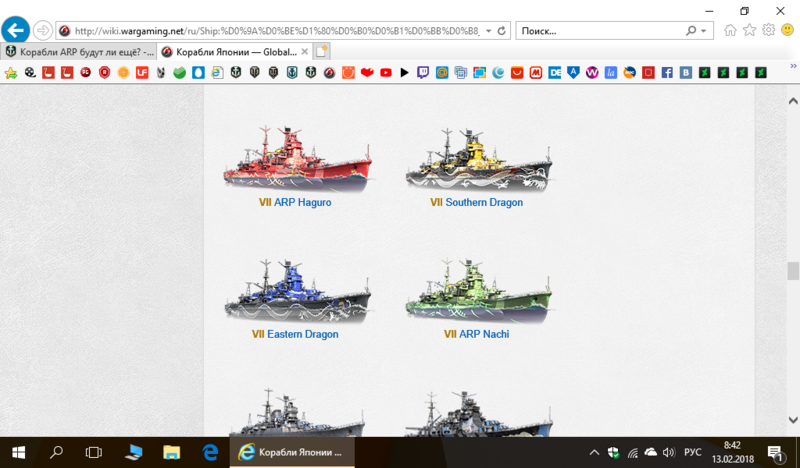
Task: Click the green ARP Nachi ship image
Action: coord(479,290)
